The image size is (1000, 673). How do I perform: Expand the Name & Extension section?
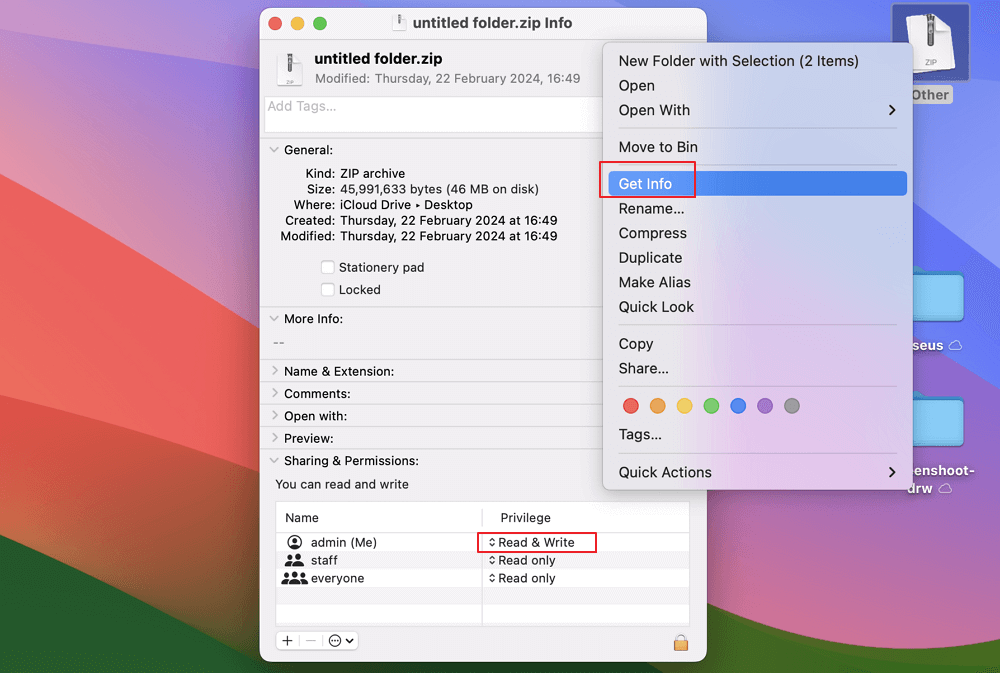coord(274,371)
